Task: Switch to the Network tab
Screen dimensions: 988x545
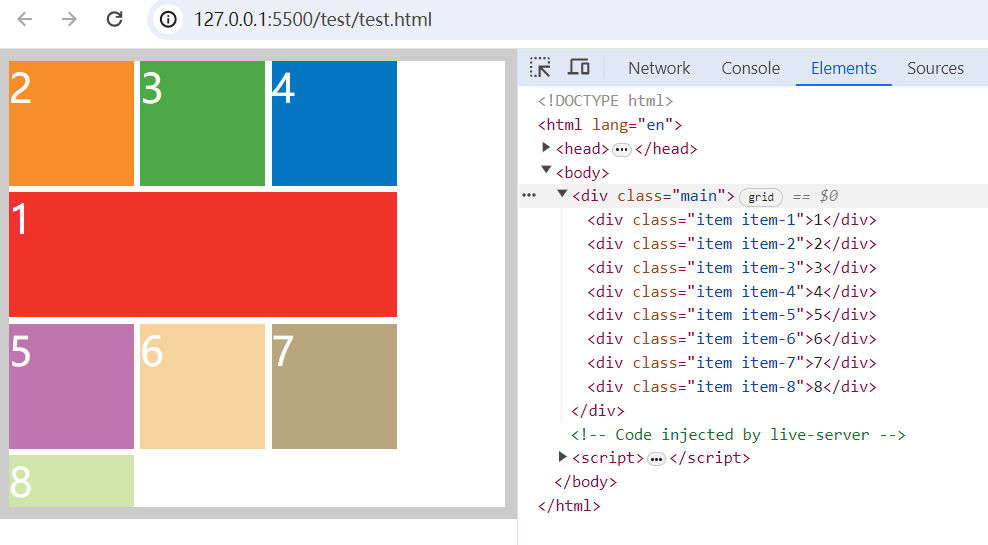Action: [x=659, y=68]
